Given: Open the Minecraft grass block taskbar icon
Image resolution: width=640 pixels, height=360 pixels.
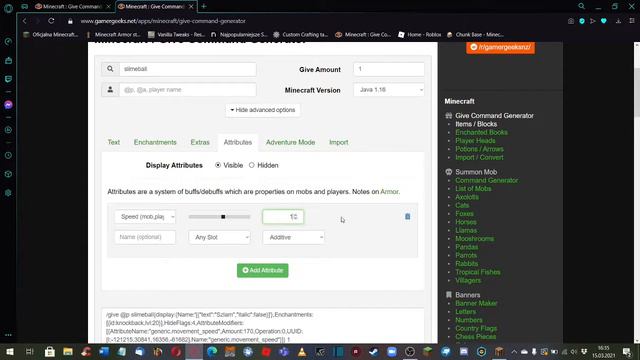Looking at the screenshot, I should point(427,351).
